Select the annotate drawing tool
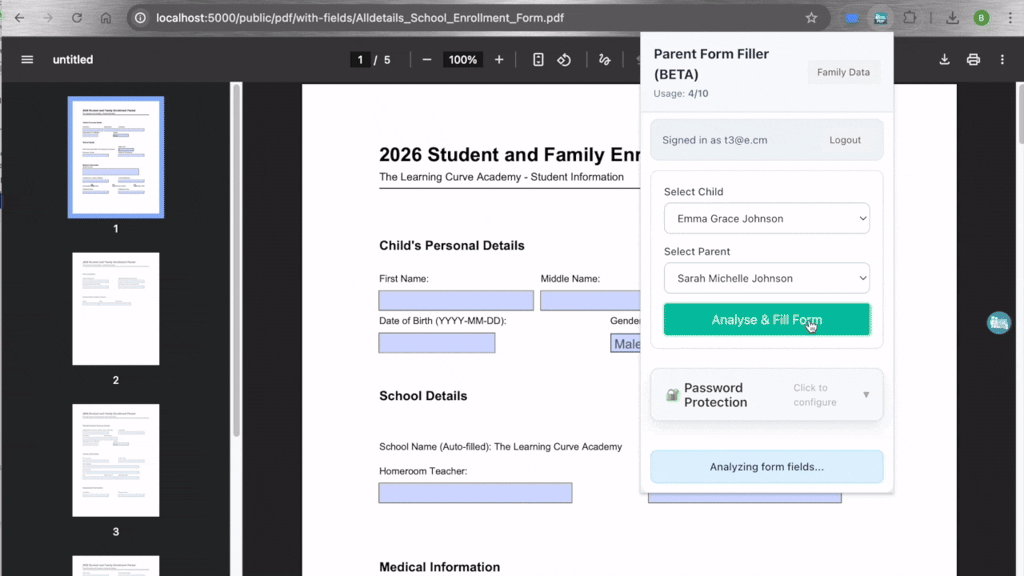This screenshot has width=1024, height=576. pyautogui.click(x=604, y=59)
